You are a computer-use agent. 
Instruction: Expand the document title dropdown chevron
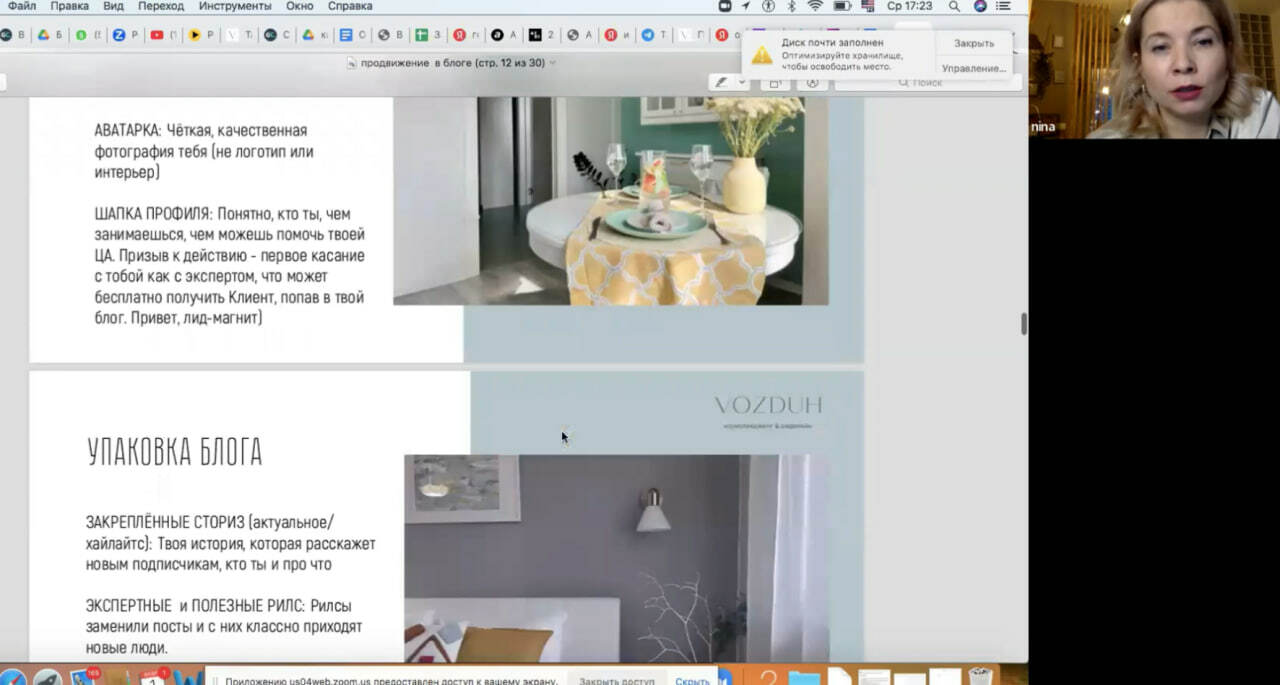coord(553,63)
